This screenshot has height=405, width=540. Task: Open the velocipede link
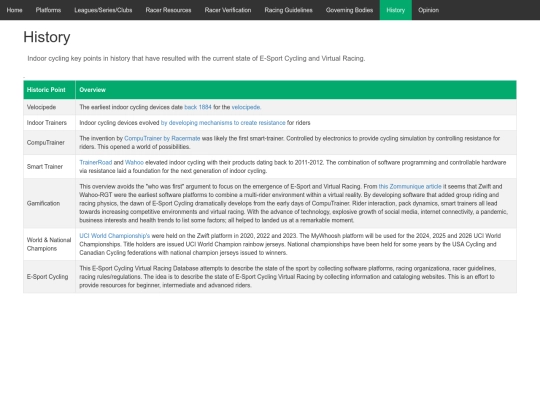click(246, 107)
